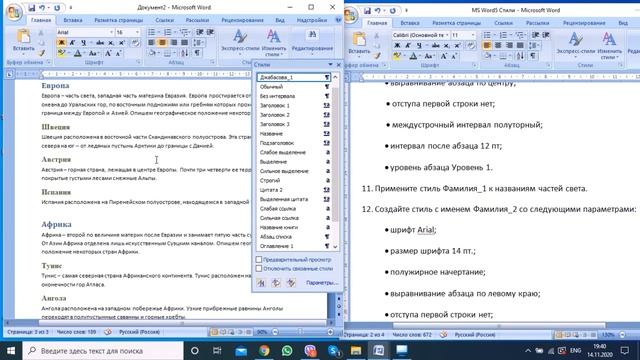This screenshot has width=640, height=360.
Task: Open Manage Styles in the Styles pane
Action: pyautogui.click(x=291, y=283)
